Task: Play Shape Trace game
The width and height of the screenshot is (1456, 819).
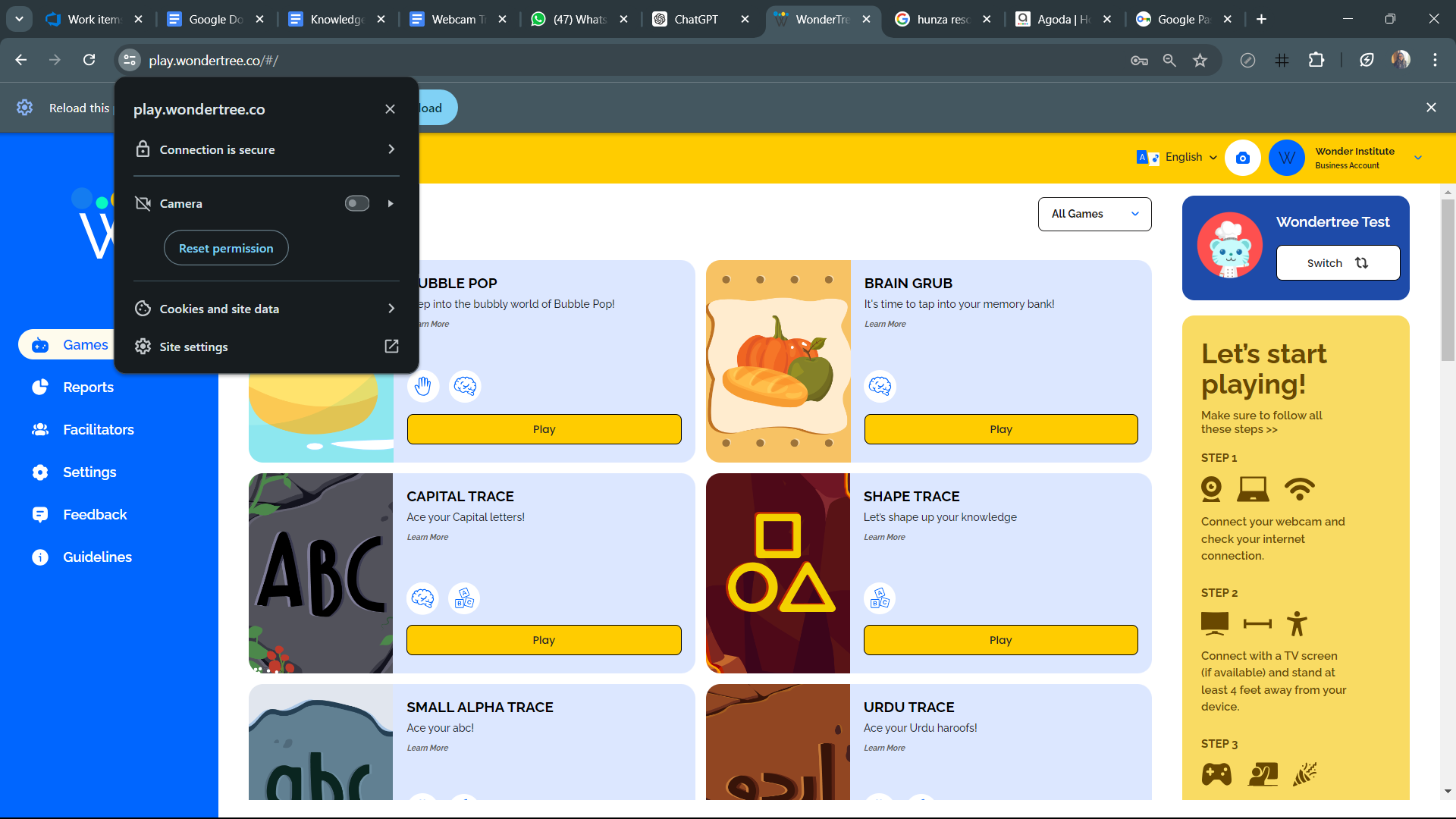Action: click(x=1001, y=640)
